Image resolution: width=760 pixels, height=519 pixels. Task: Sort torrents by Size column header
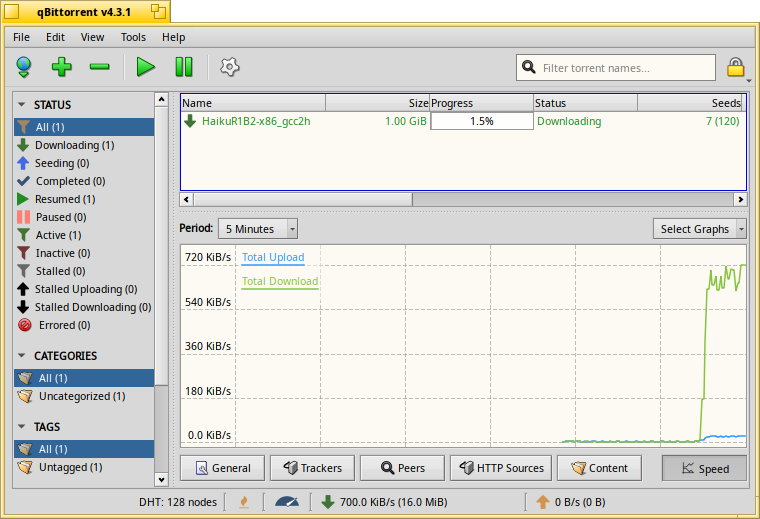(378, 103)
